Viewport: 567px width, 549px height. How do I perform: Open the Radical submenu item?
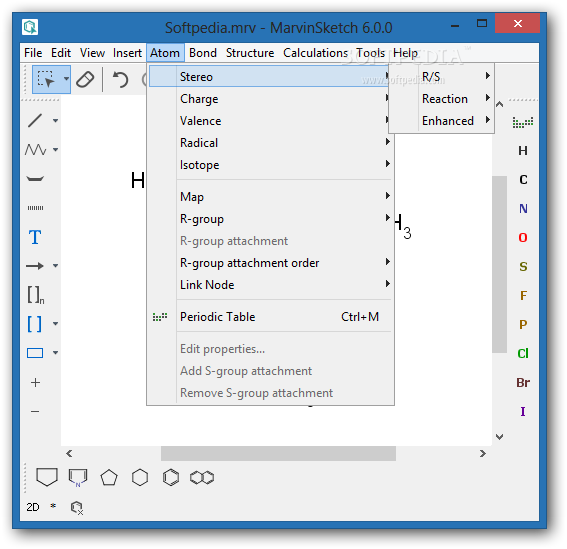tap(270, 143)
